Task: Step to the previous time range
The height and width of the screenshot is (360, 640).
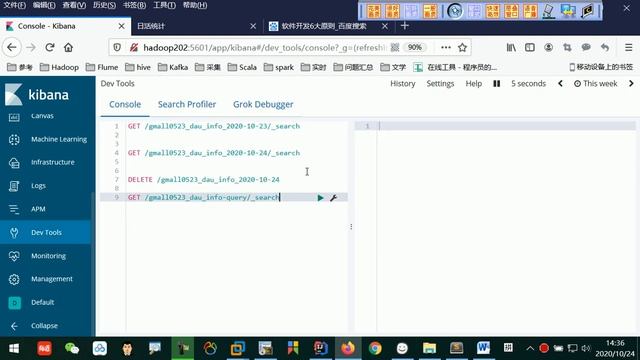Action: click(560, 84)
